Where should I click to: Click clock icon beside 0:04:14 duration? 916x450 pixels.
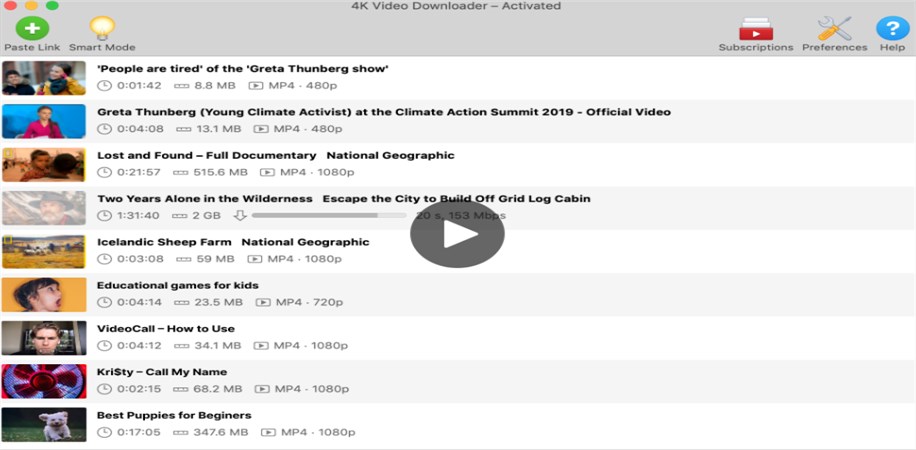coord(104,302)
